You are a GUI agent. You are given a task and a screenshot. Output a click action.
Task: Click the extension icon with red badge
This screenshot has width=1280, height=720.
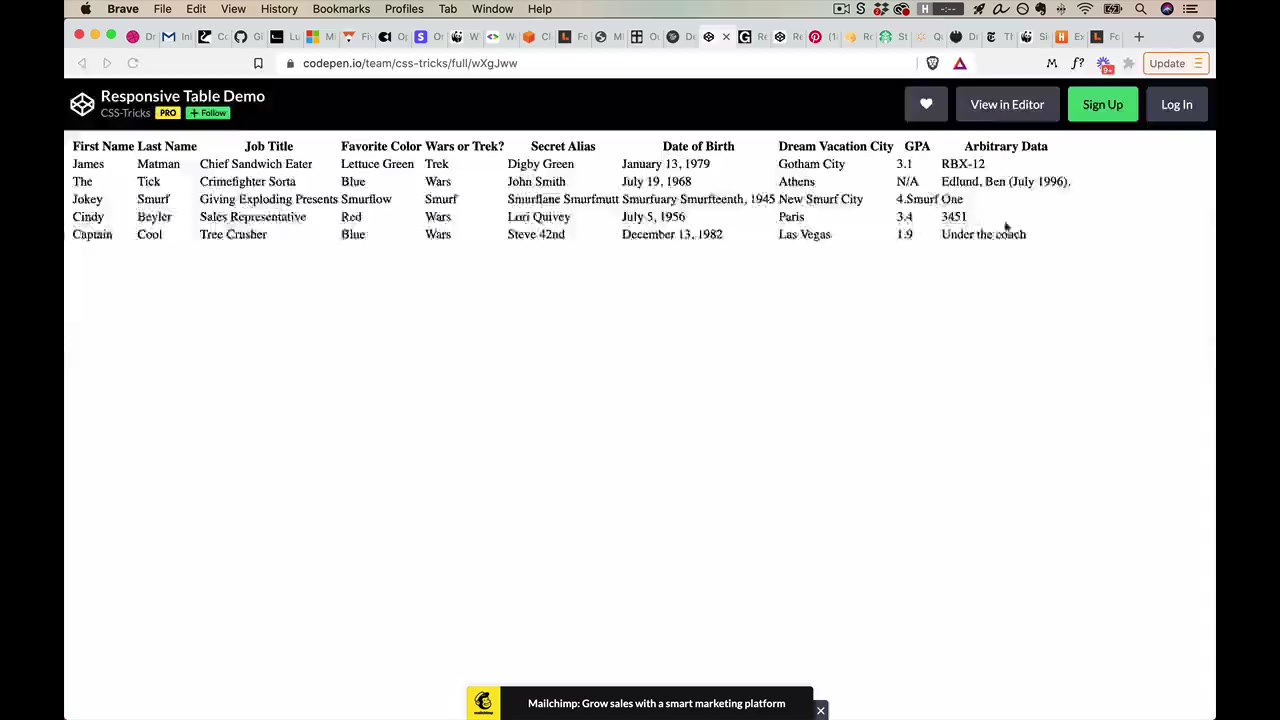(1104, 64)
